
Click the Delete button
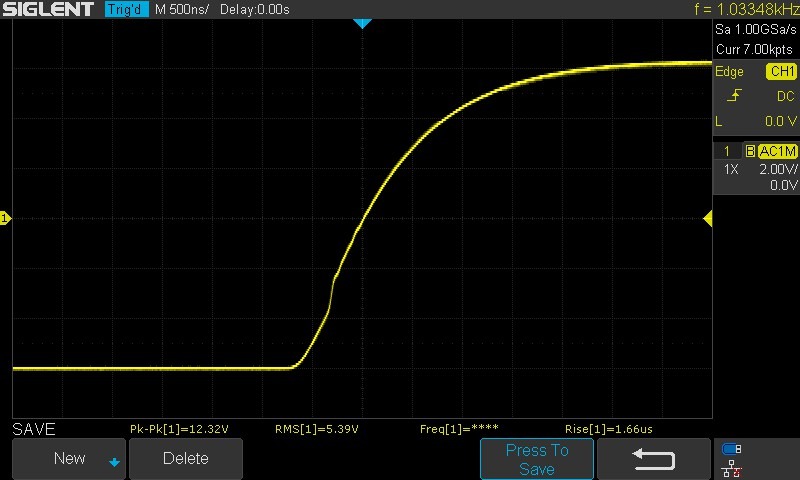tap(186, 459)
